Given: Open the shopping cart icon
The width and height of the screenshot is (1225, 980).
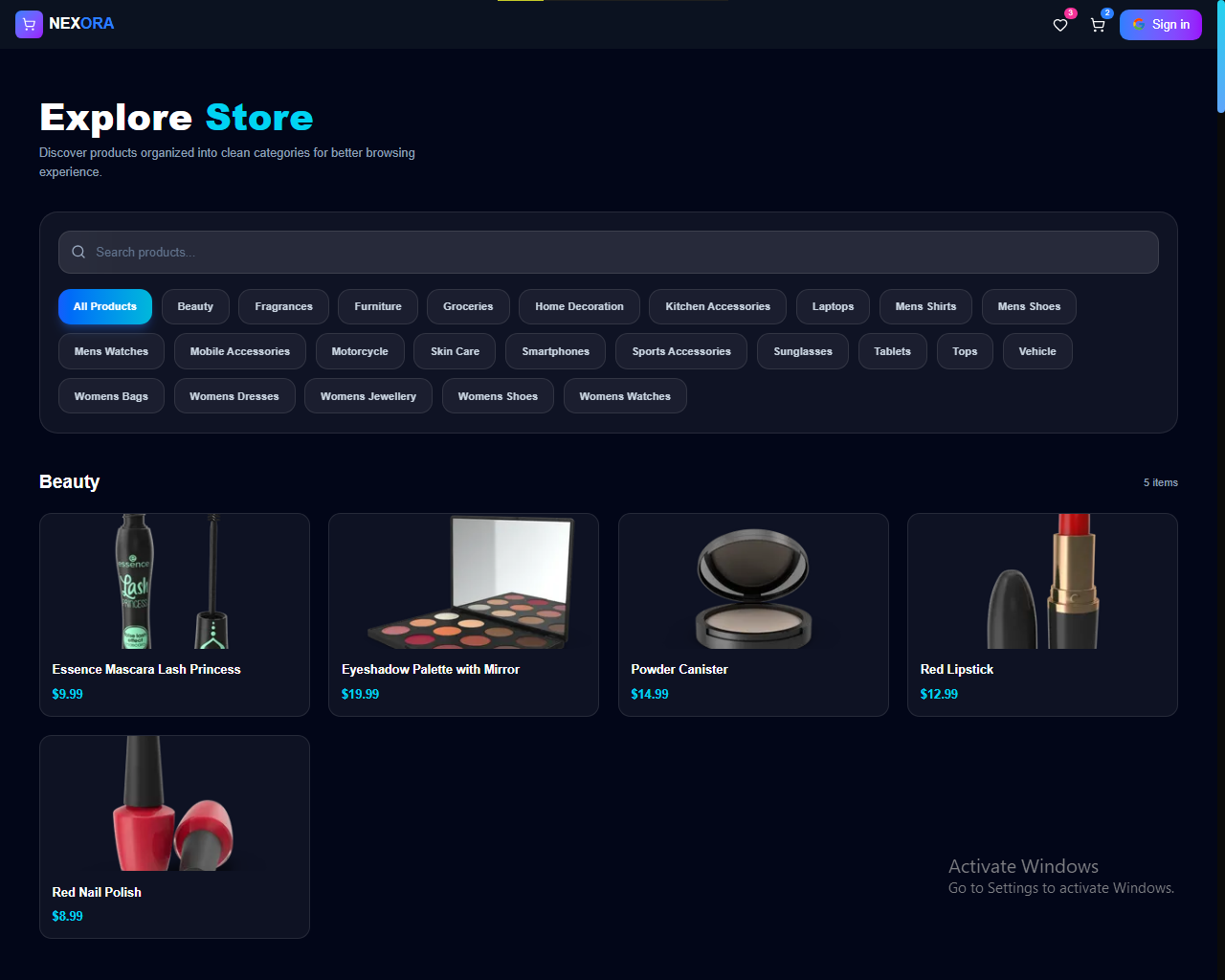Looking at the screenshot, I should coord(1098,25).
